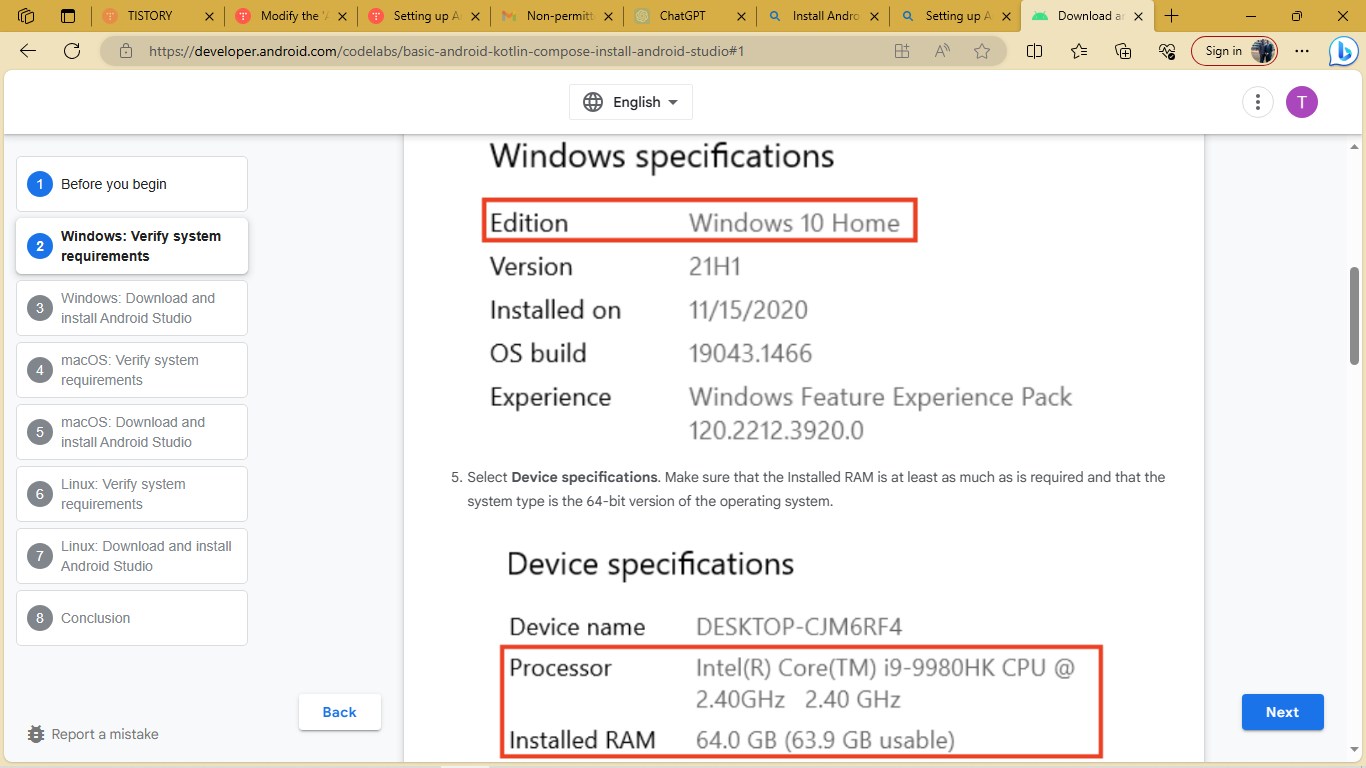The height and width of the screenshot is (768, 1366).
Task: Click the globe icon in language selector
Action: 593,102
